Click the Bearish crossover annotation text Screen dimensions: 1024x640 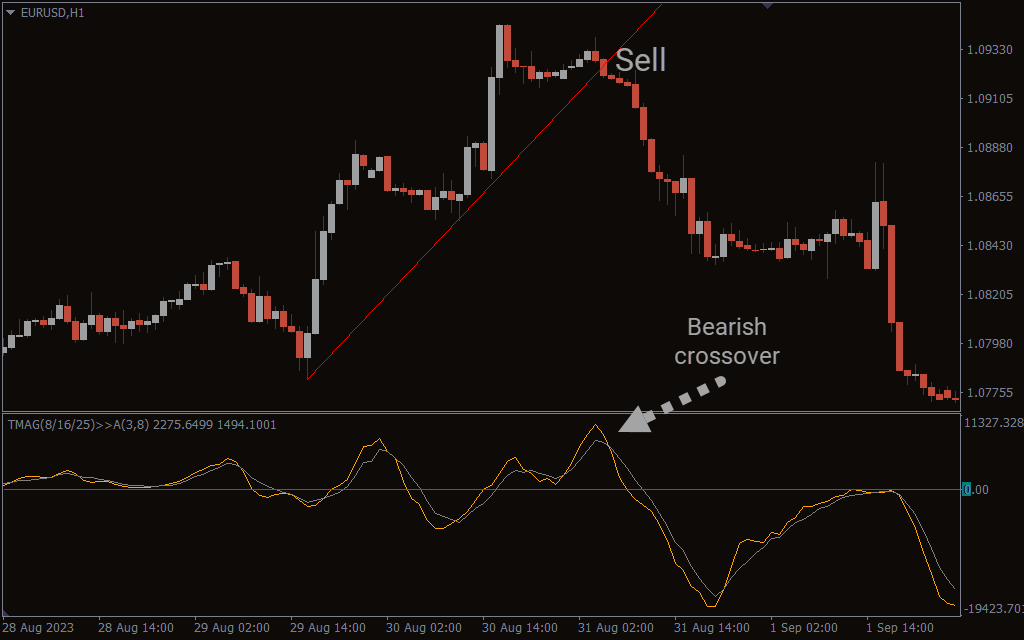click(x=727, y=341)
